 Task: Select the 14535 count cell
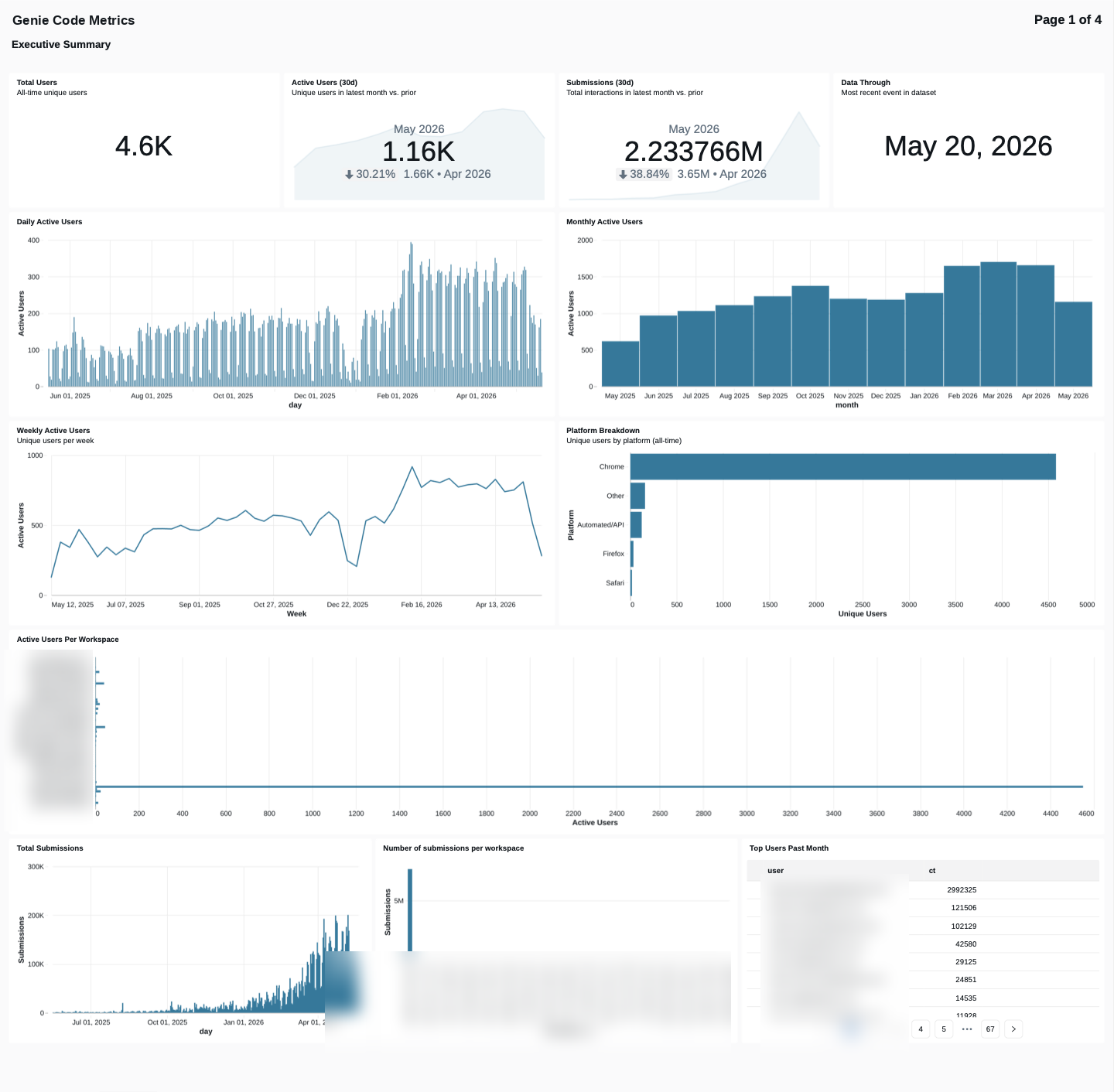pos(966,998)
